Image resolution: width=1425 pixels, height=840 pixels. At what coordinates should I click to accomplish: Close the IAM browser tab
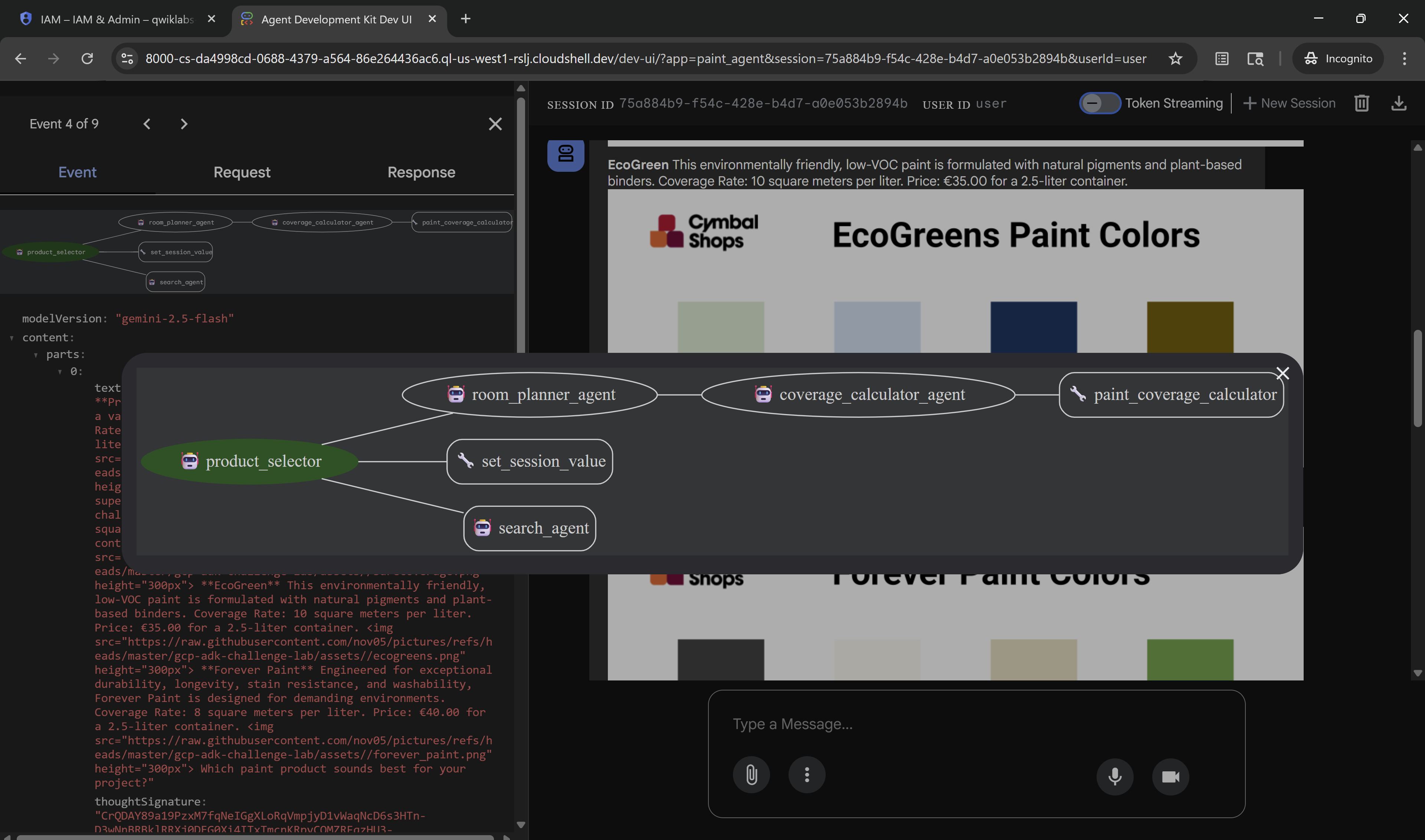point(211,19)
